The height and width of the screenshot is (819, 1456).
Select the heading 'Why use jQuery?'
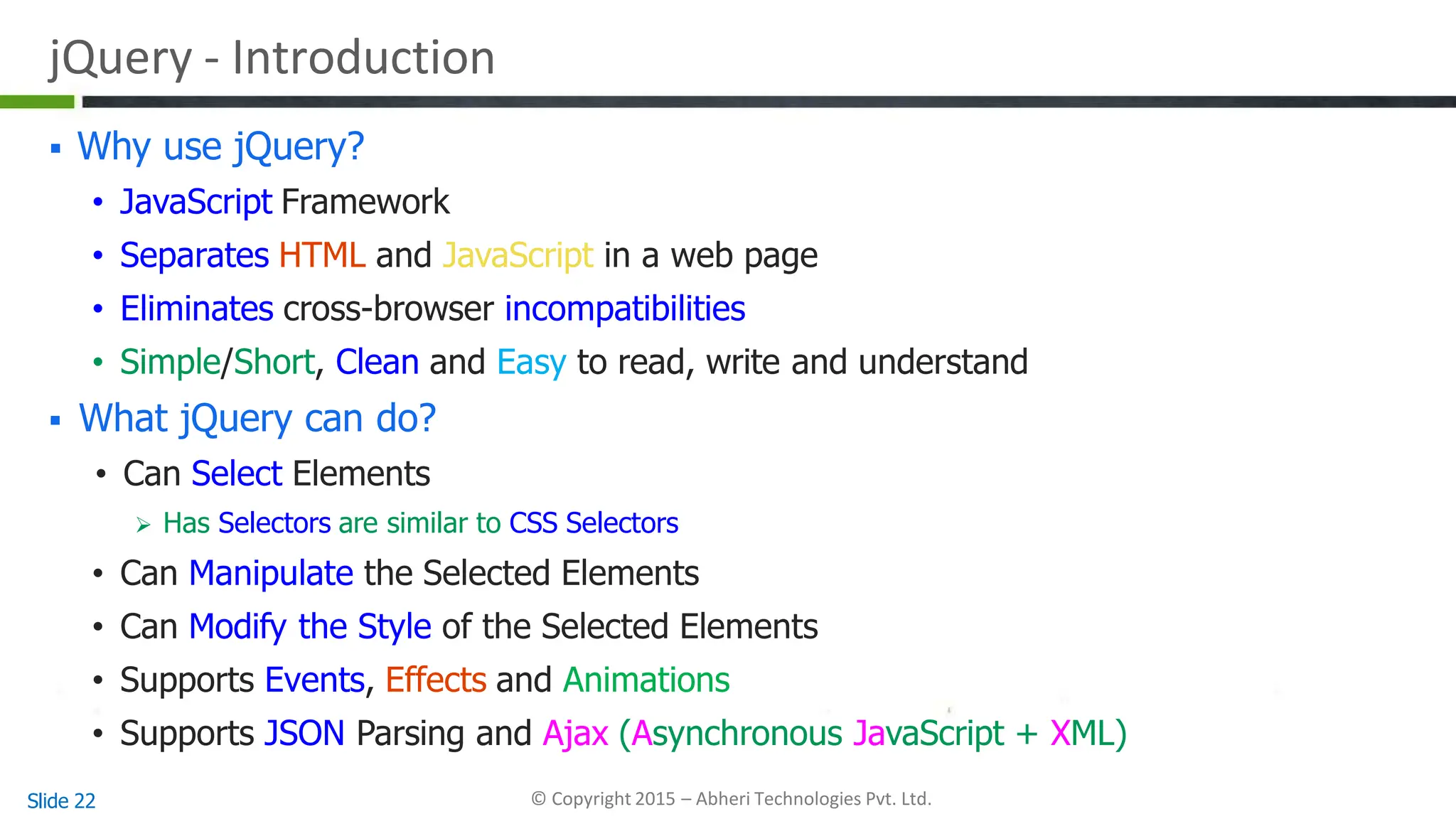[x=220, y=147]
